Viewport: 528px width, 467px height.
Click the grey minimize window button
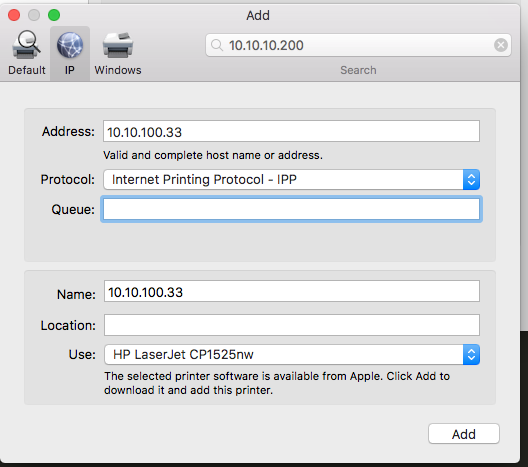(x=34, y=15)
